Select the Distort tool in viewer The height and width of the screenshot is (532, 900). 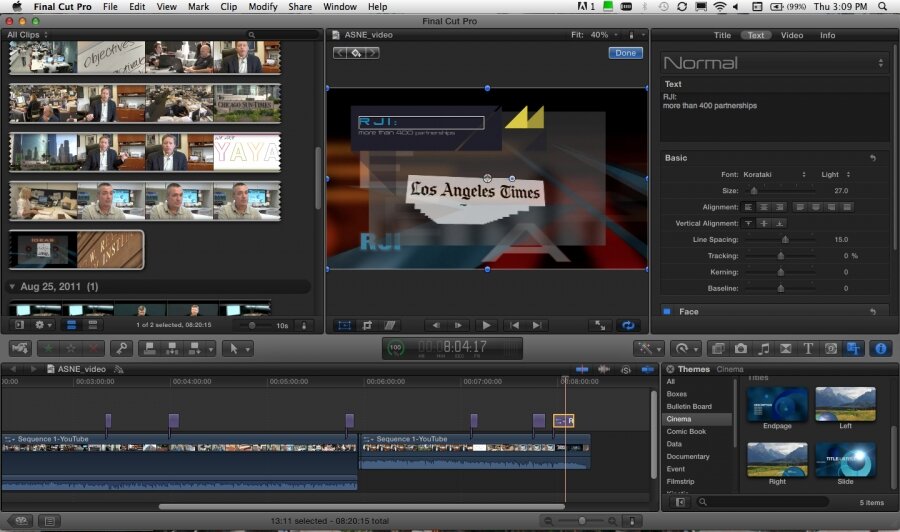pyautogui.click(x=389, y=325)
